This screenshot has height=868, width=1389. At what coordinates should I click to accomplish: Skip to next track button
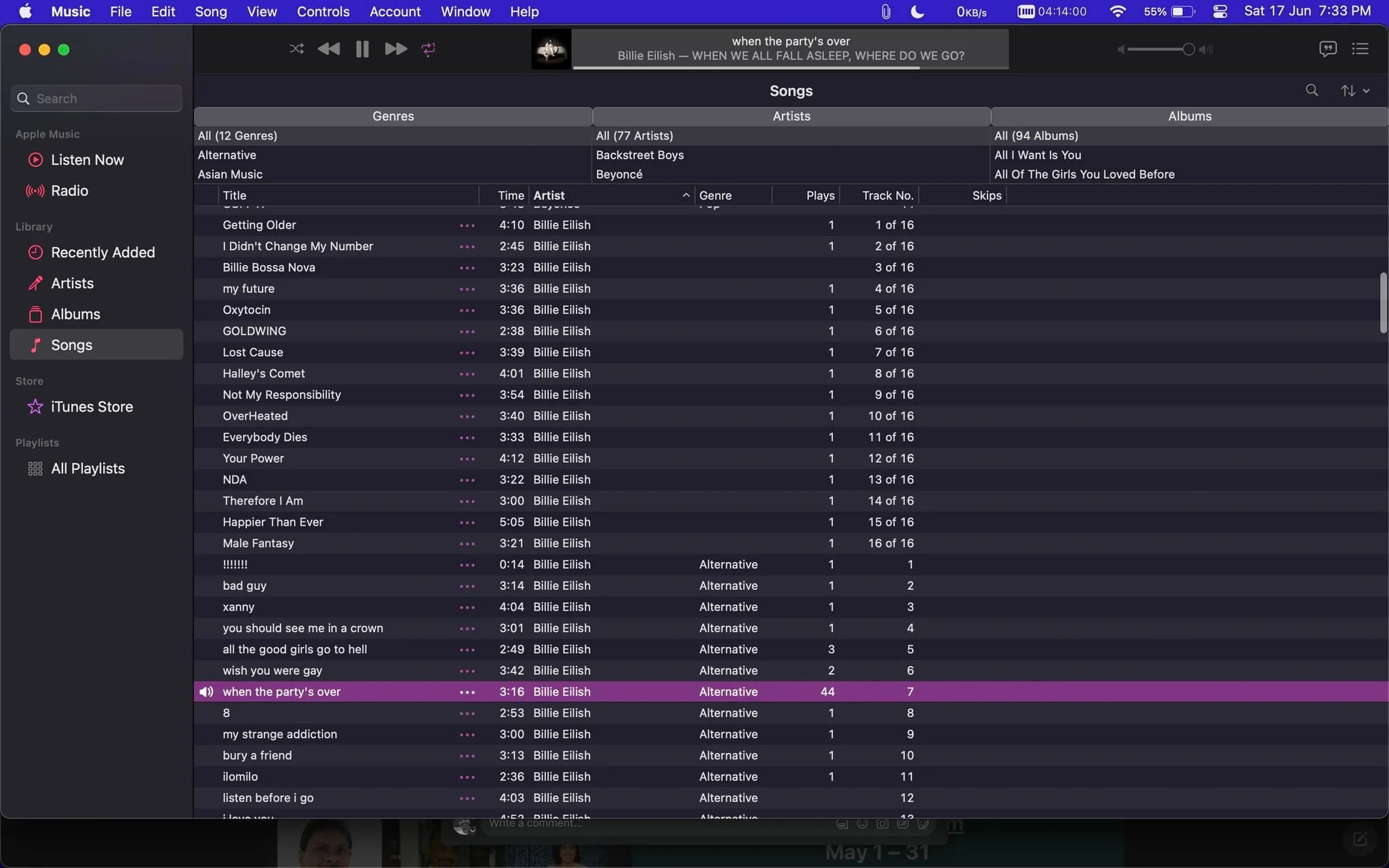pos(395,49)
